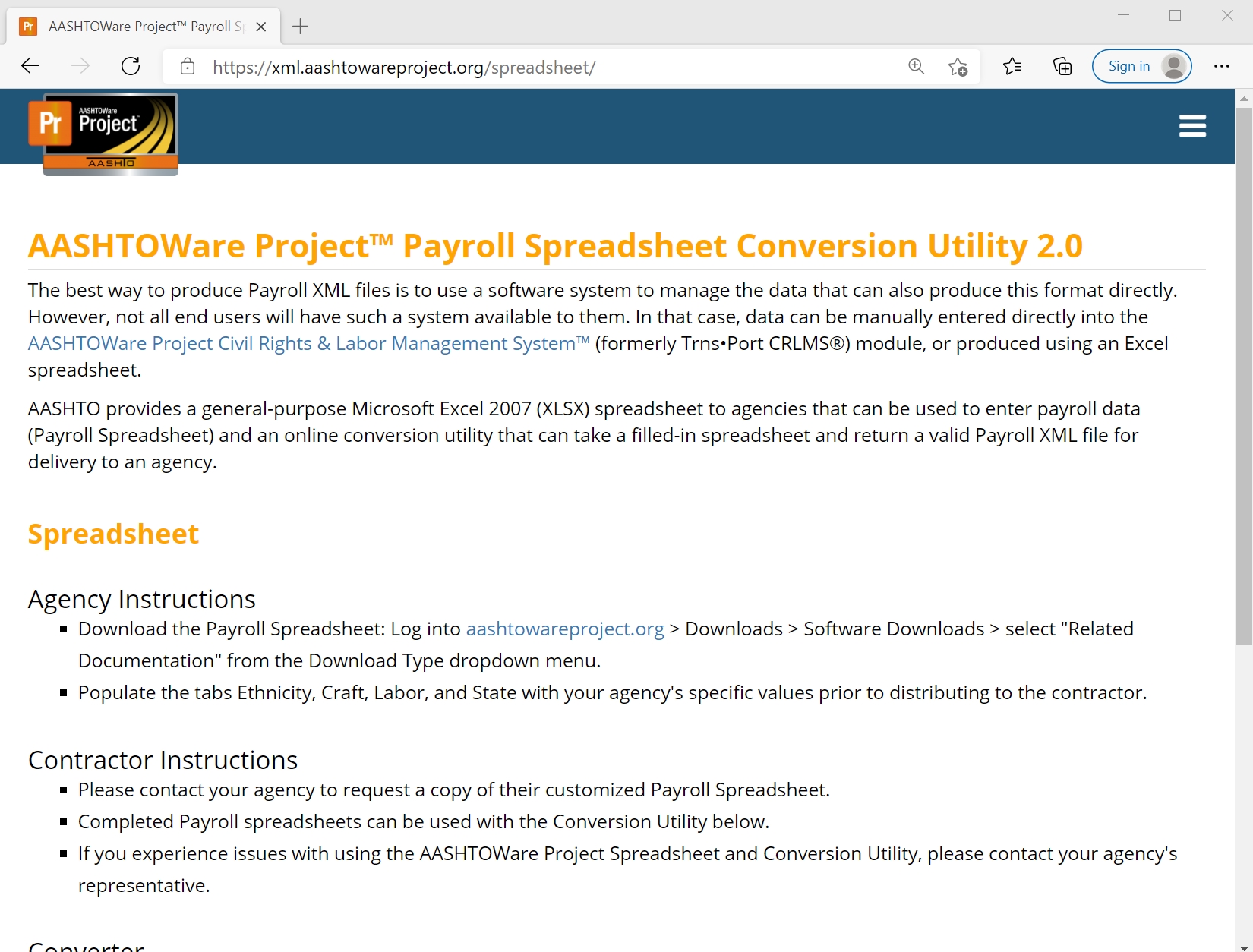
Task: Click the scrollbar up arrow
Action: click(x=1244, y=98)
